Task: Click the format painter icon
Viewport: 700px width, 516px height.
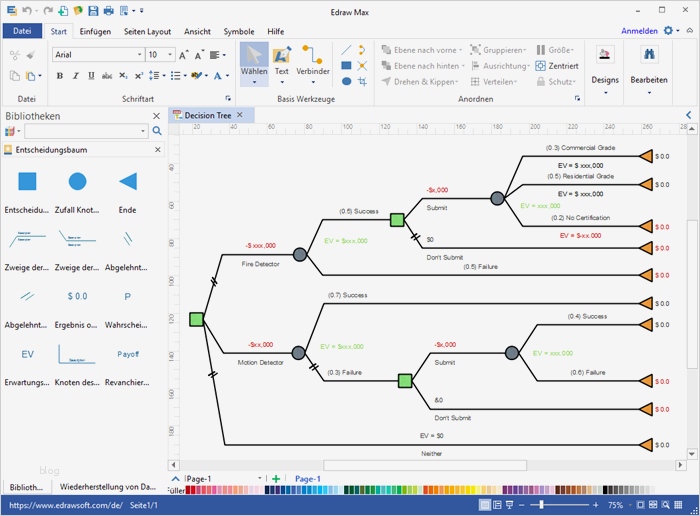Action: click(30, 55)
